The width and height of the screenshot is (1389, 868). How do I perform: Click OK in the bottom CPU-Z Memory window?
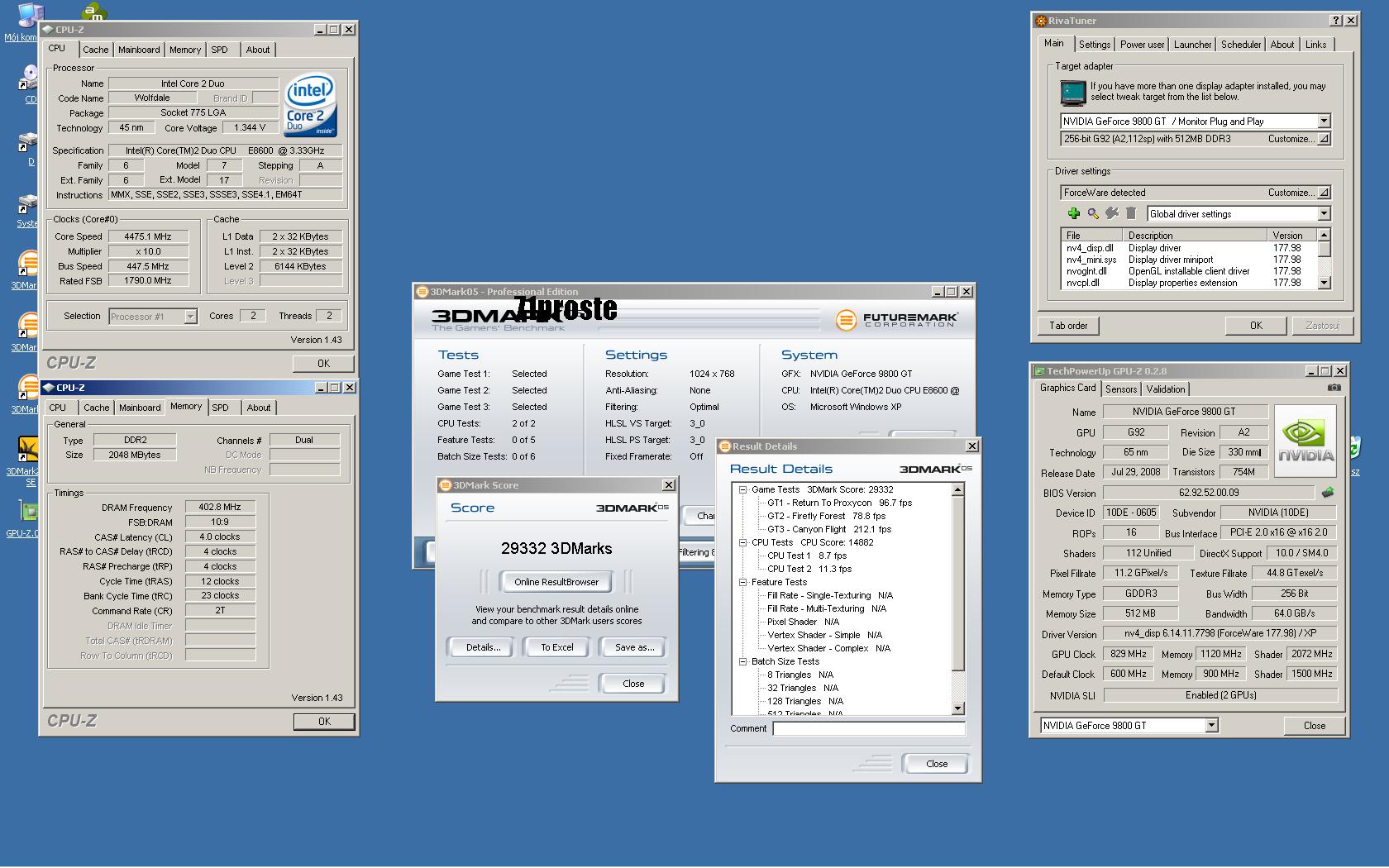point(324,722)
